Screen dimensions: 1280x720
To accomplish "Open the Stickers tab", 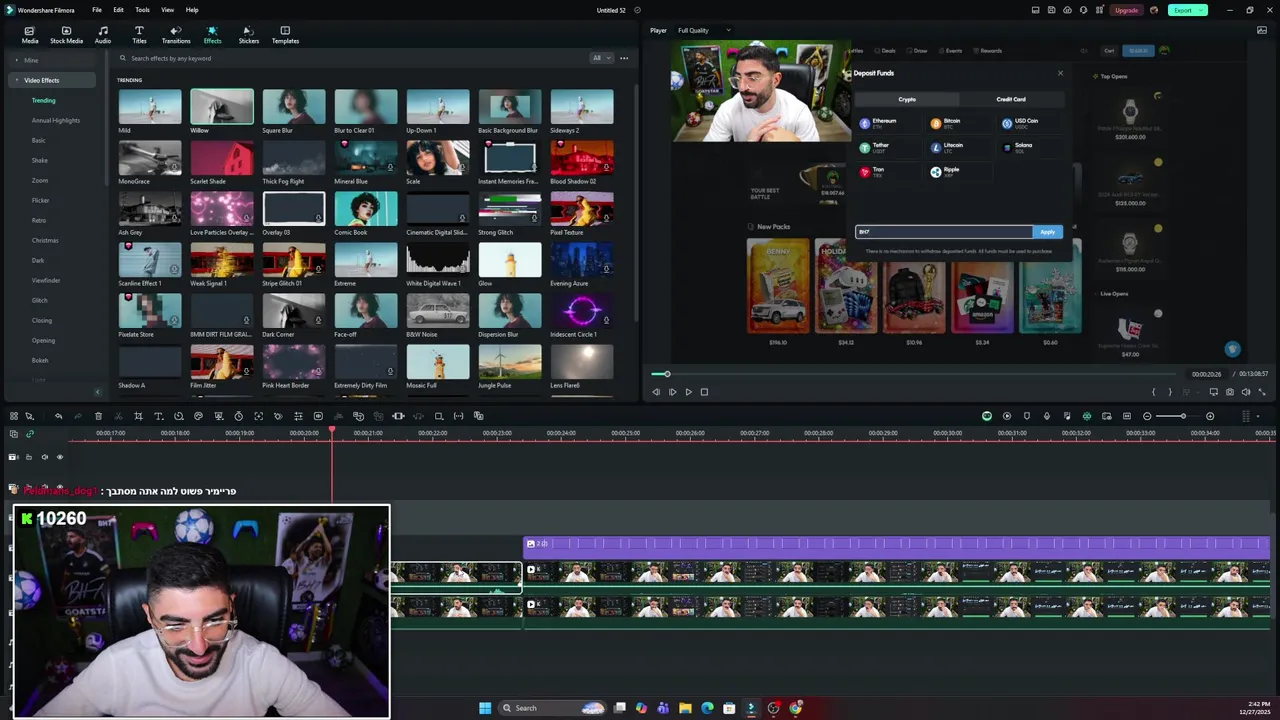I will click(x=249, y=35).
